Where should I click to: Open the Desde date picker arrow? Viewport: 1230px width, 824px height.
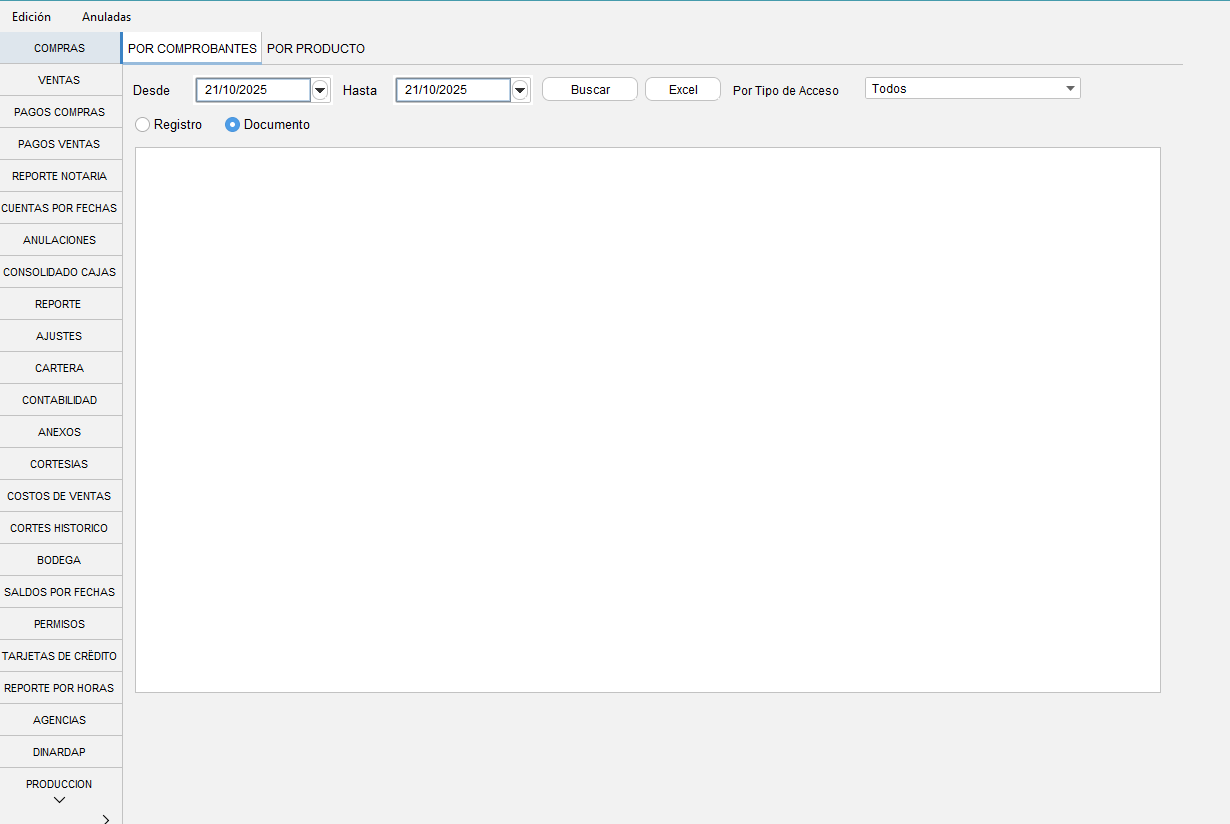320,90
